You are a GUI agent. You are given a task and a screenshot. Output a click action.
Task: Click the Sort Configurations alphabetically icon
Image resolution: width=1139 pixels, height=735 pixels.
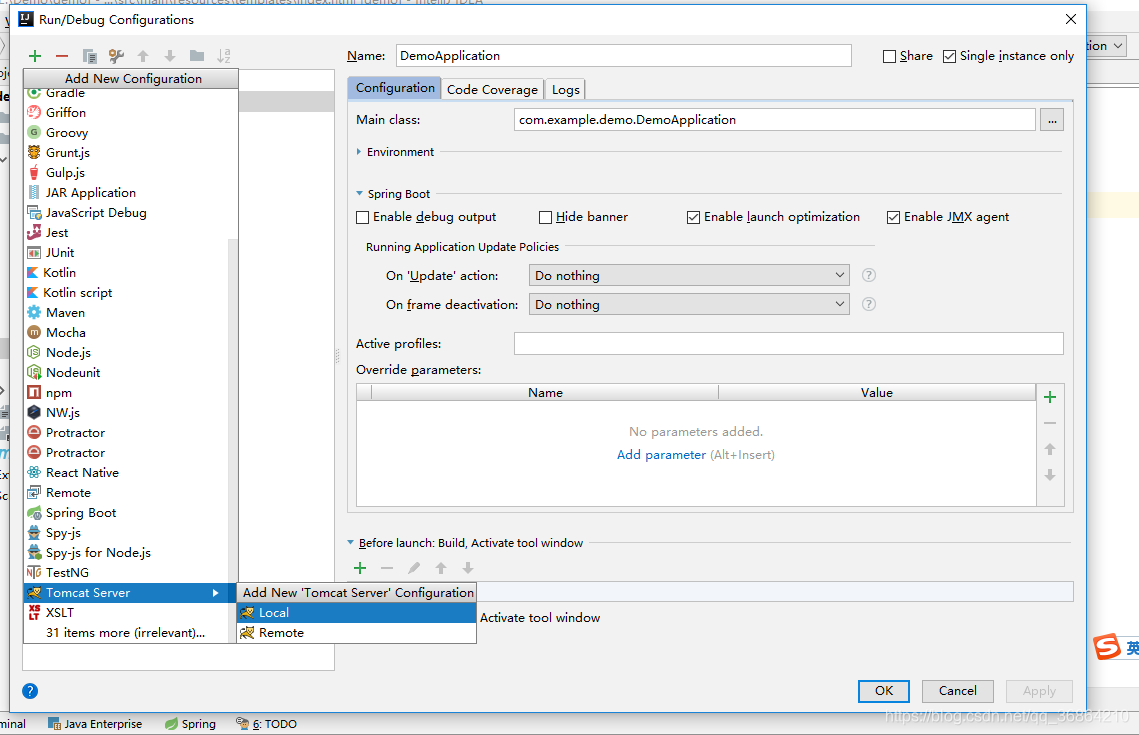tap(224, 56)
